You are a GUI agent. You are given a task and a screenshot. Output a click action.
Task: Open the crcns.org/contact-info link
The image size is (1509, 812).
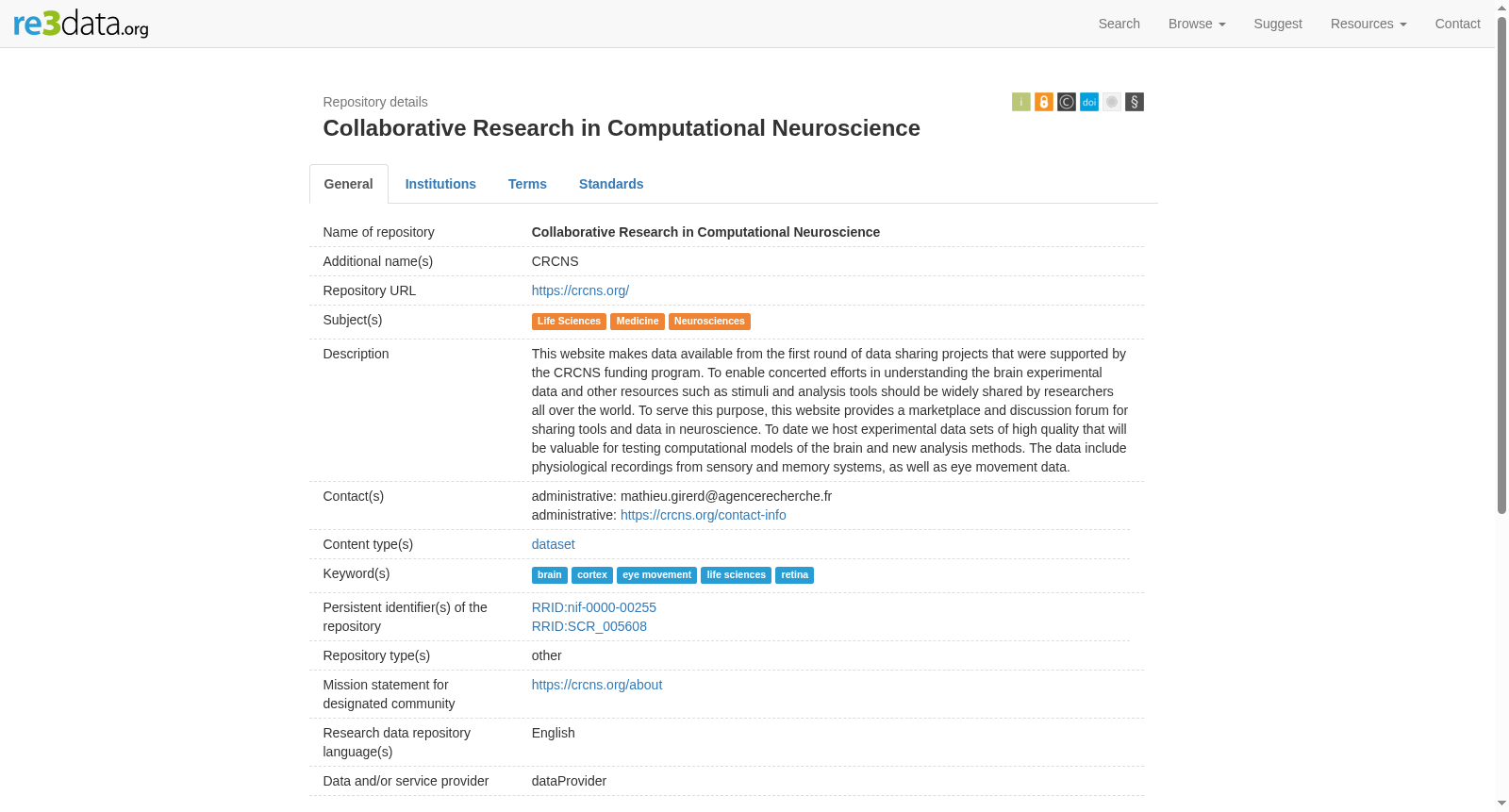pyautogui.click(x=704, y=515)
